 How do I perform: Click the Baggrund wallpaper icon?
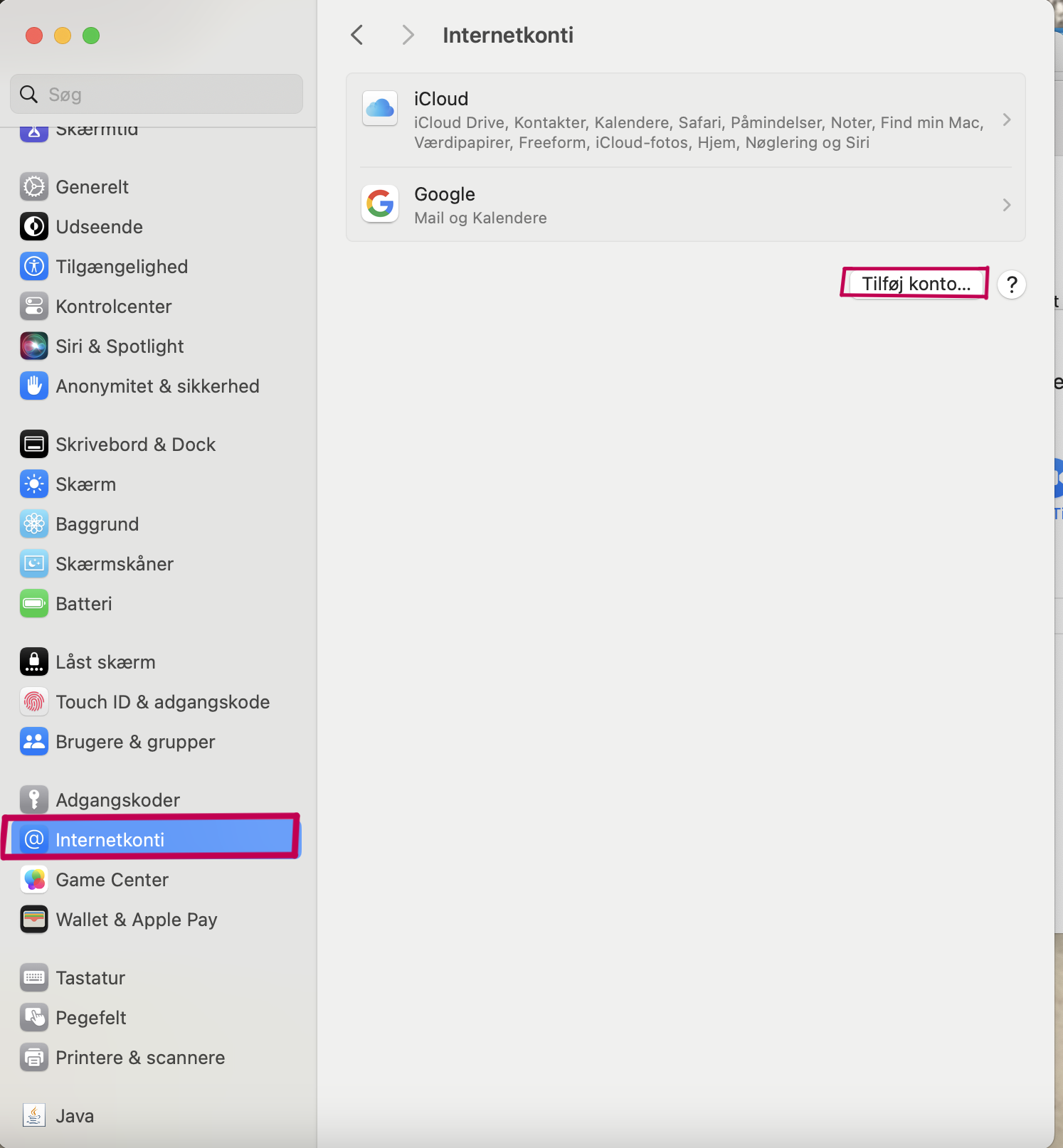pos(34,523)
